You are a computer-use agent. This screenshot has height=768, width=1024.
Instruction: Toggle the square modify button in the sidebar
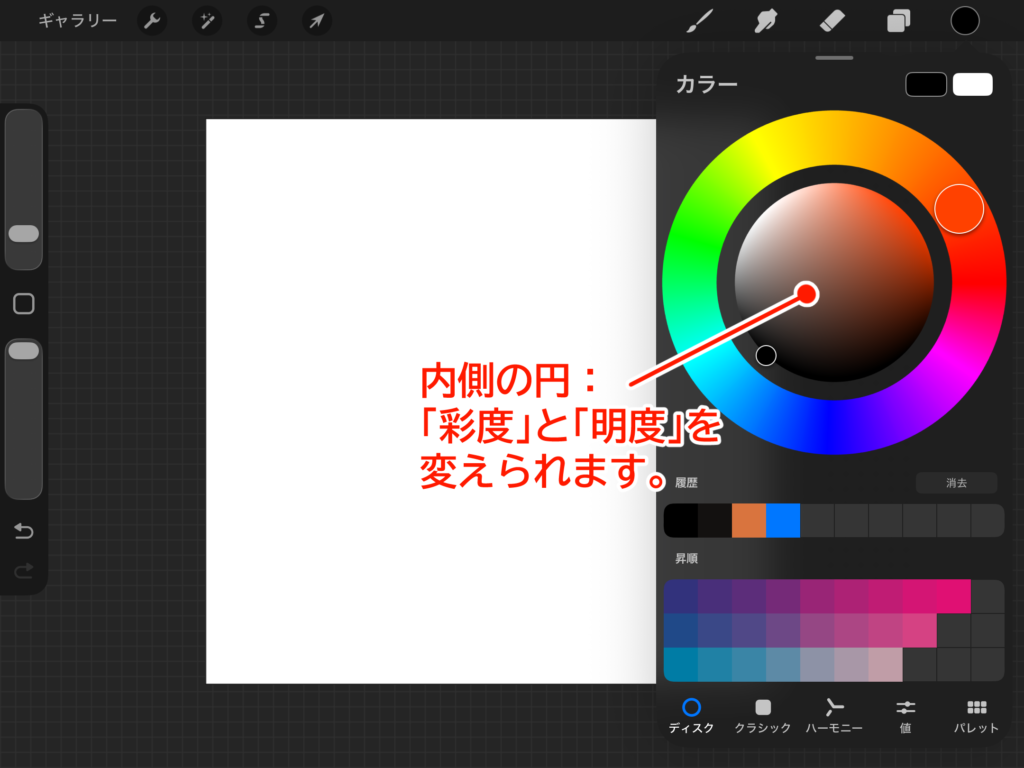tap(24, 304)
